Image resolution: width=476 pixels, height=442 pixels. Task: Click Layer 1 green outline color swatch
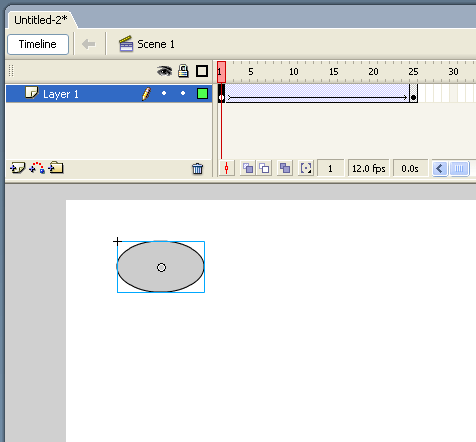(202, 94)
